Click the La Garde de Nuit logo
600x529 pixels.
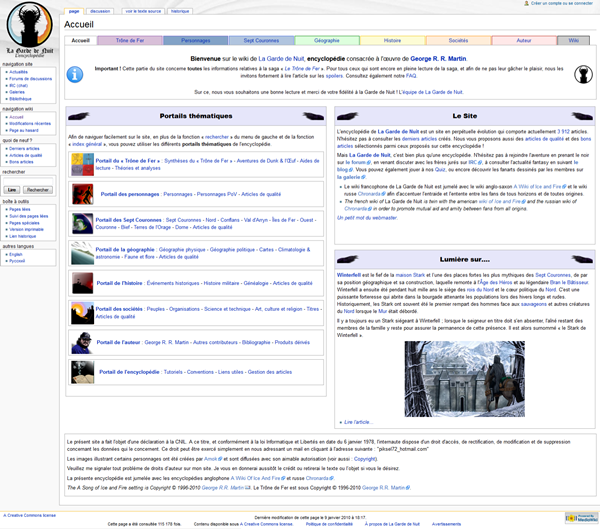coord(29,30)
